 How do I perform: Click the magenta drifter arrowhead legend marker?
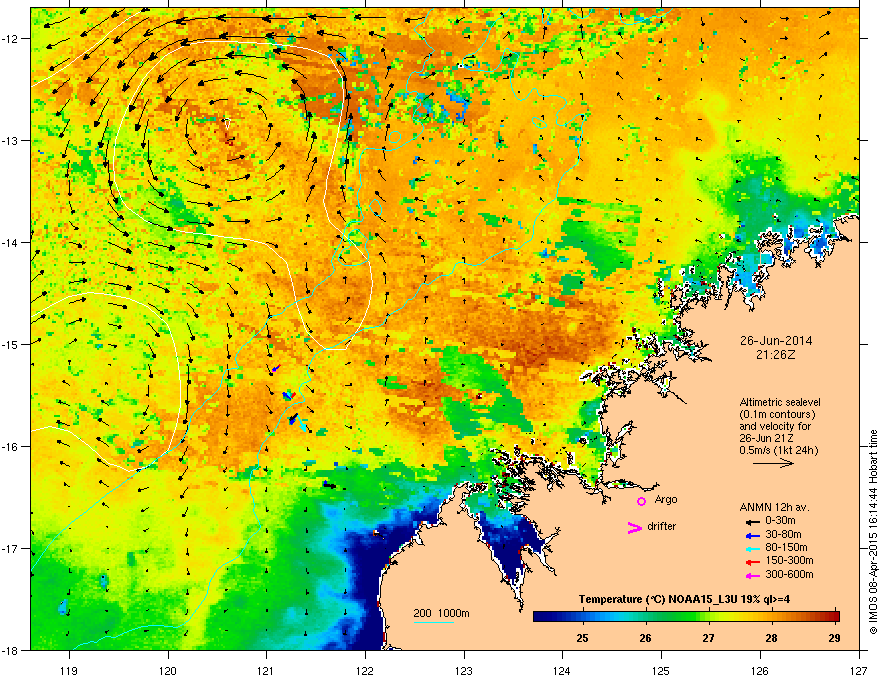(x=634, y=527)
